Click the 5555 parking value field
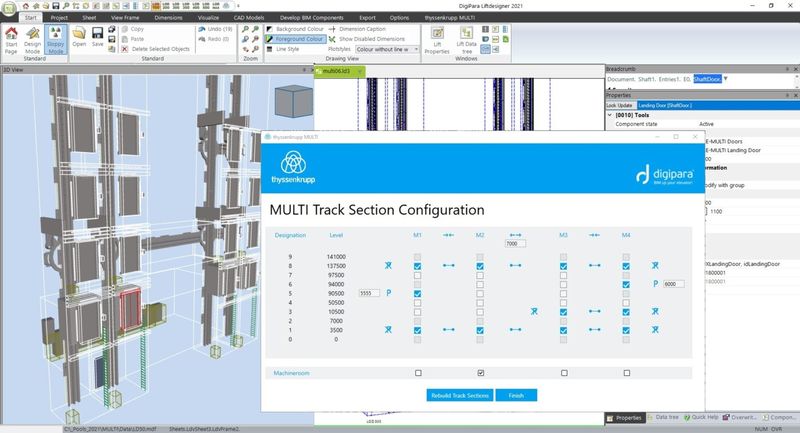Image resolution: width=800 pixels, height=433 pixels. pyautogui.click(x=369, y=293)
